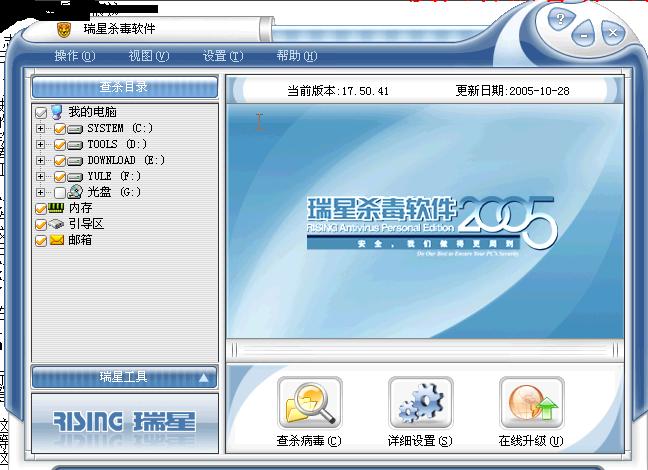The height and width of the screenshot is (470, 648).
Task: Click the online upgrade globe icon
Action: [x=531, y=403]
